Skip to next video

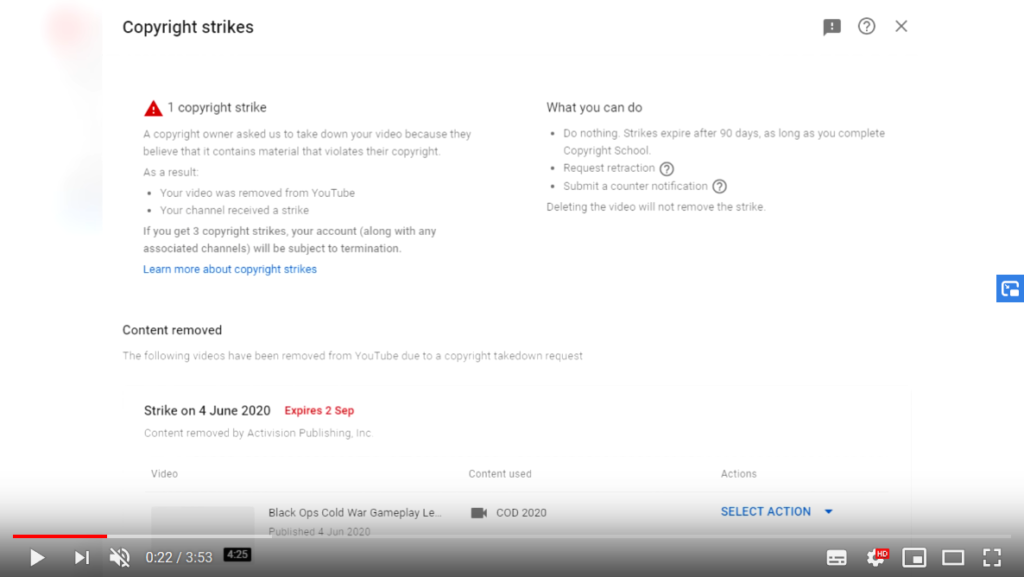tap(82, 557)
